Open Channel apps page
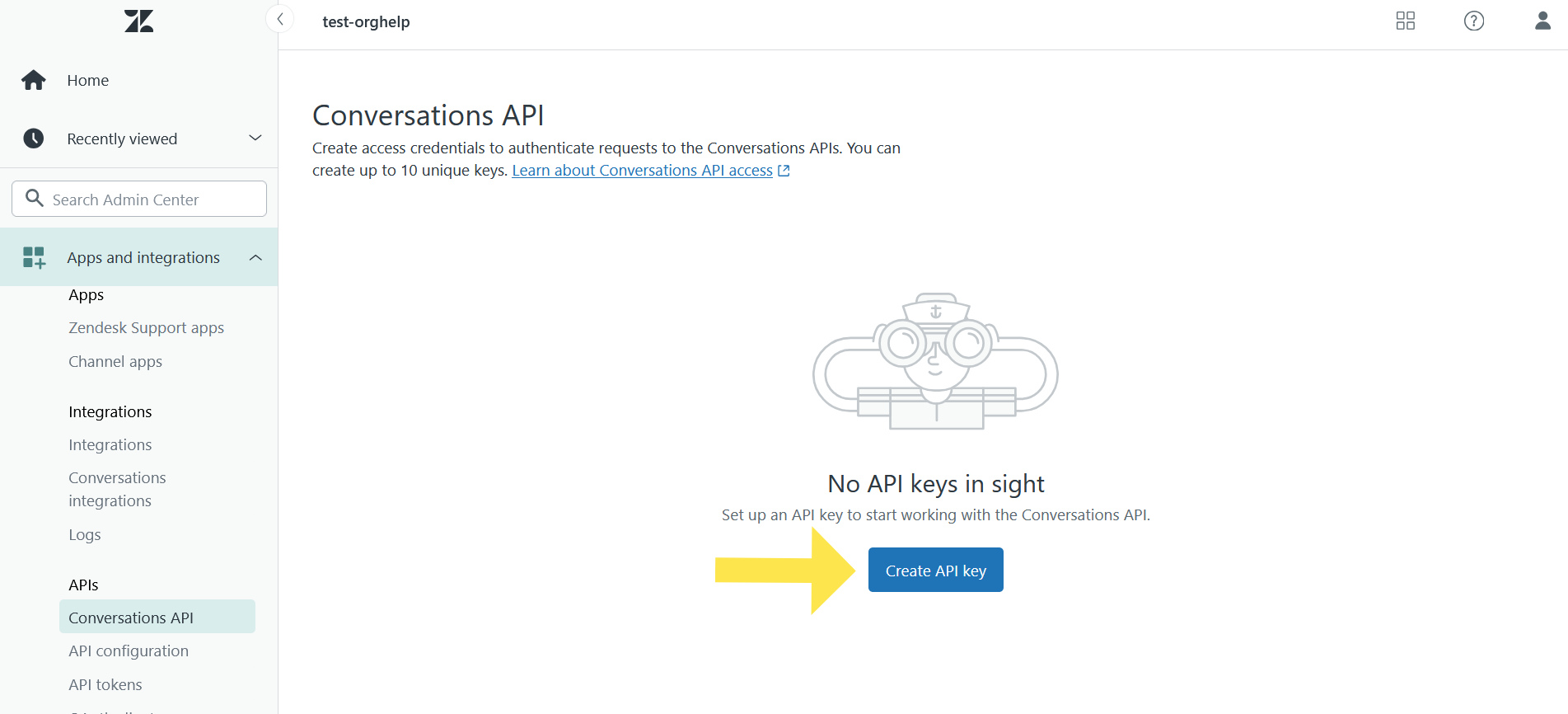1568x714 pixels. point(115,362)
